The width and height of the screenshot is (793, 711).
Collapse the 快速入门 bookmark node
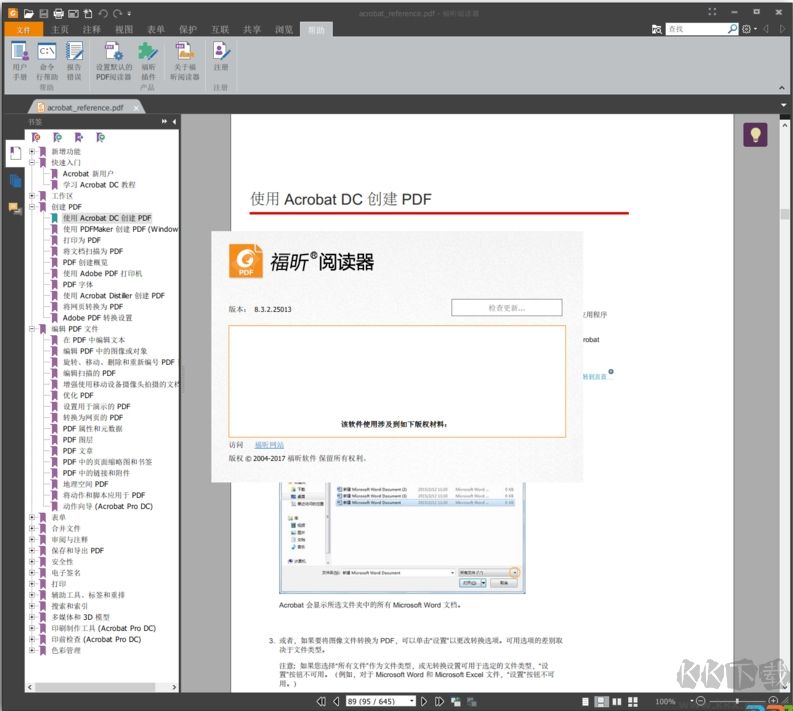click(x=32, y=162)
